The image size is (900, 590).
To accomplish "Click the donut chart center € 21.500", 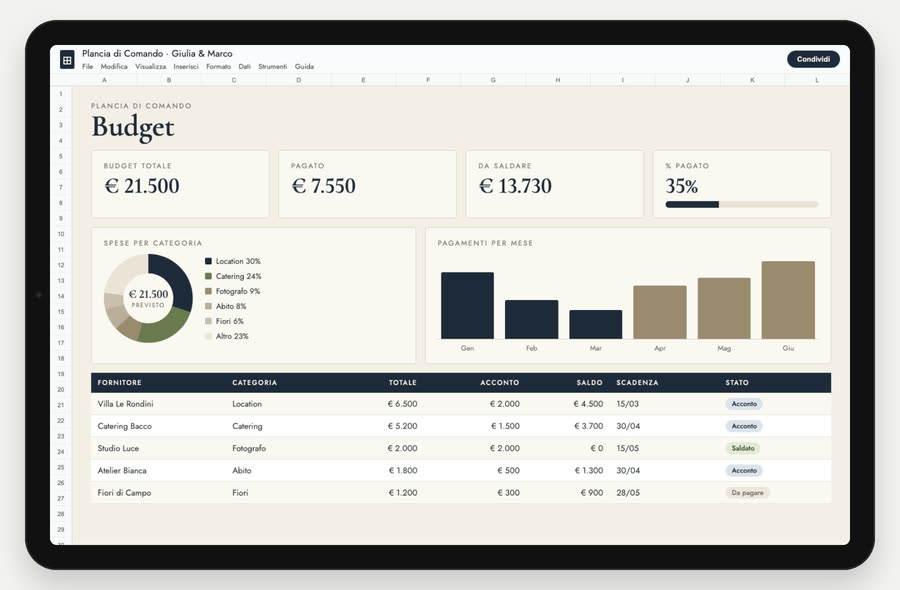I will tap(148, 294).
